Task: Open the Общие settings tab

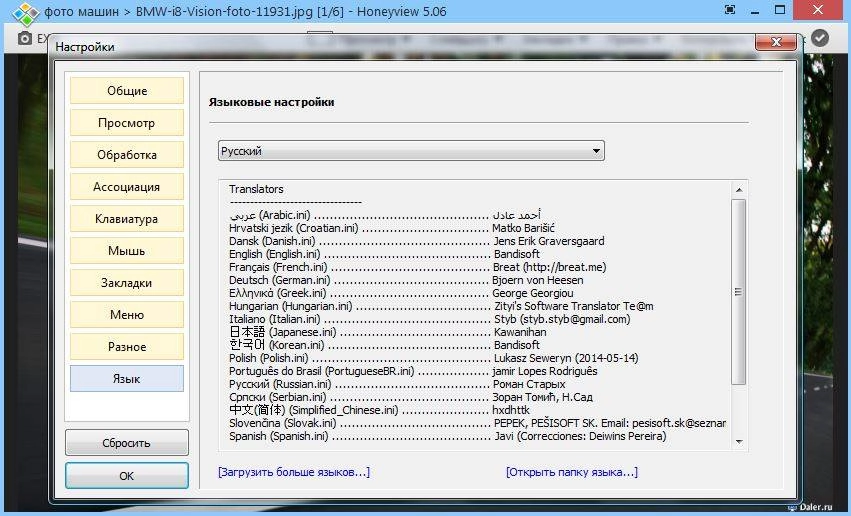Action: click(x=127, y=91)
